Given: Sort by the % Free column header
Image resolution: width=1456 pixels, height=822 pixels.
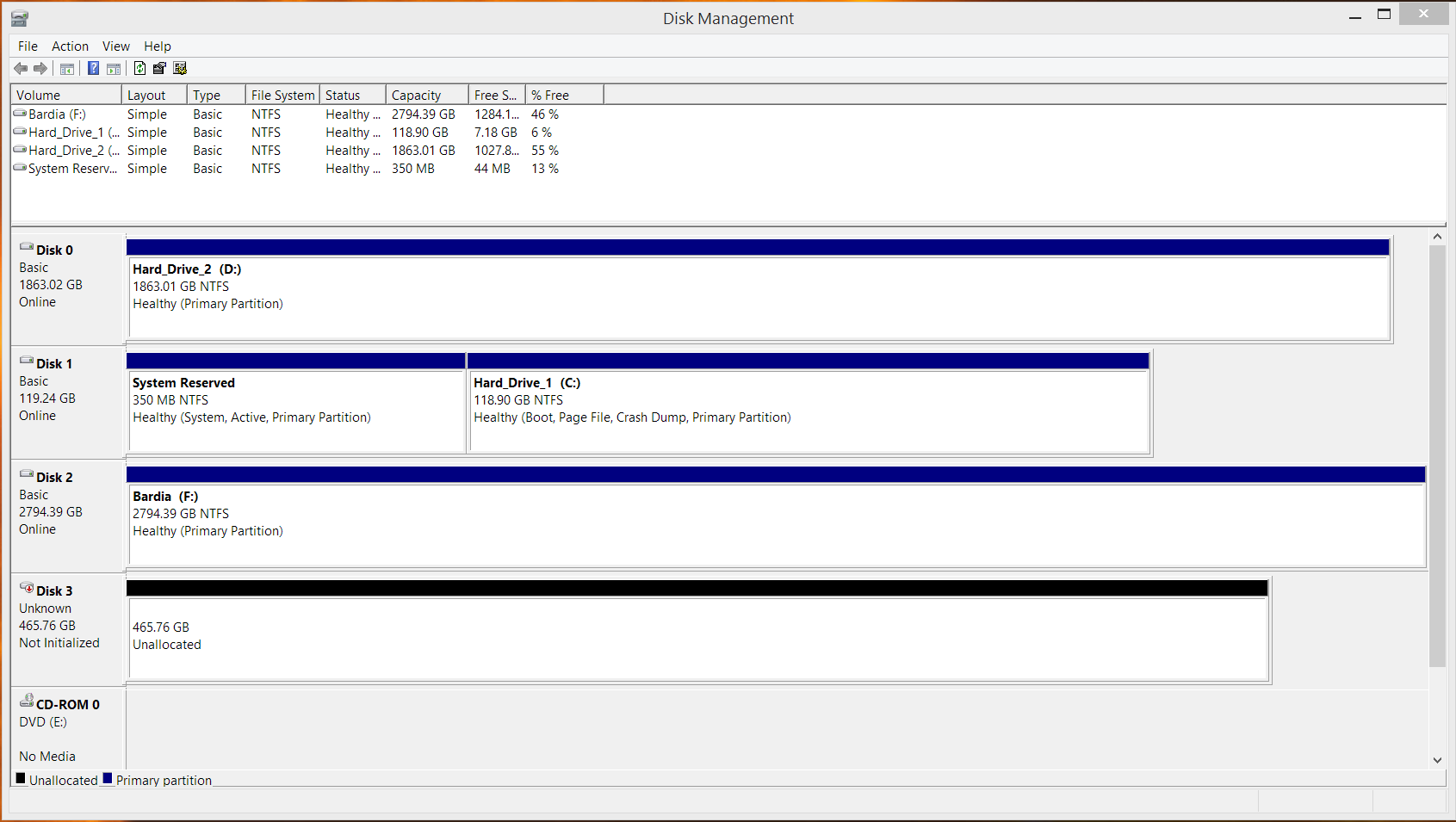Looking at the screenshot, I should (564, 96).
